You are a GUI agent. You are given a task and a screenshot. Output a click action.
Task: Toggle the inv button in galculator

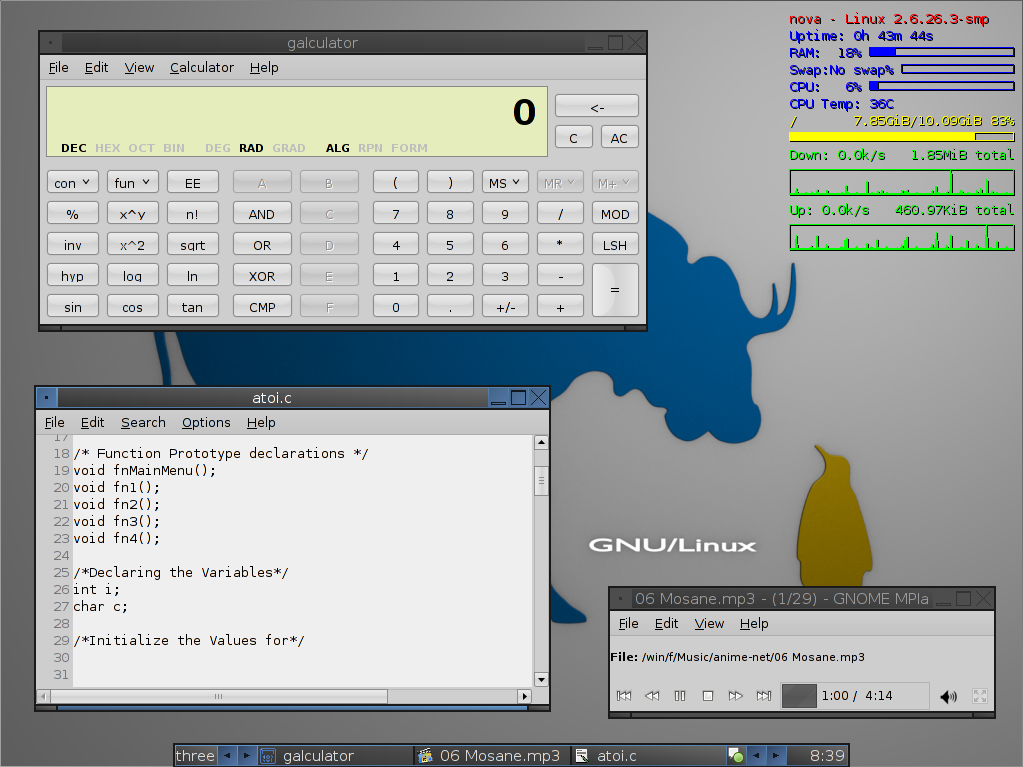73,245
